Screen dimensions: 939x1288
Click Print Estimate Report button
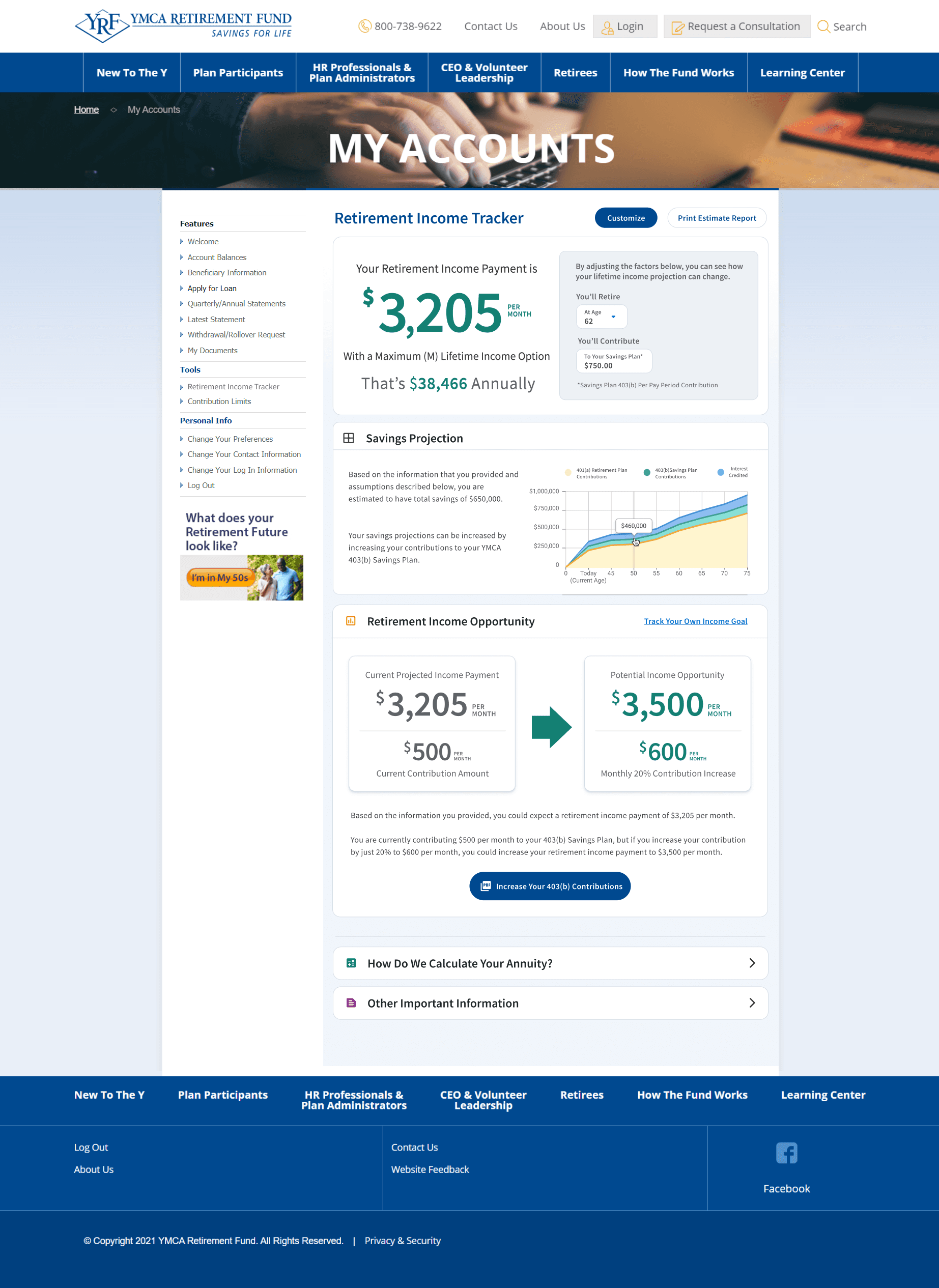pos(717,218)
